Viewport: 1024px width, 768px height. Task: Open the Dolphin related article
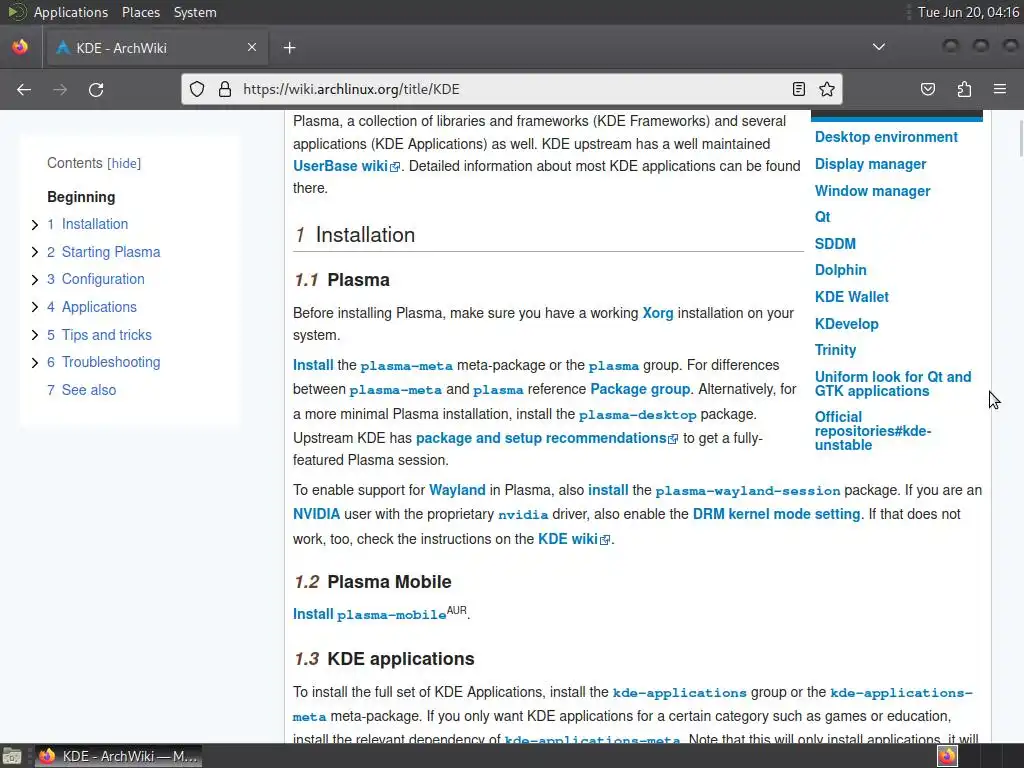click(x=840, y=270)
